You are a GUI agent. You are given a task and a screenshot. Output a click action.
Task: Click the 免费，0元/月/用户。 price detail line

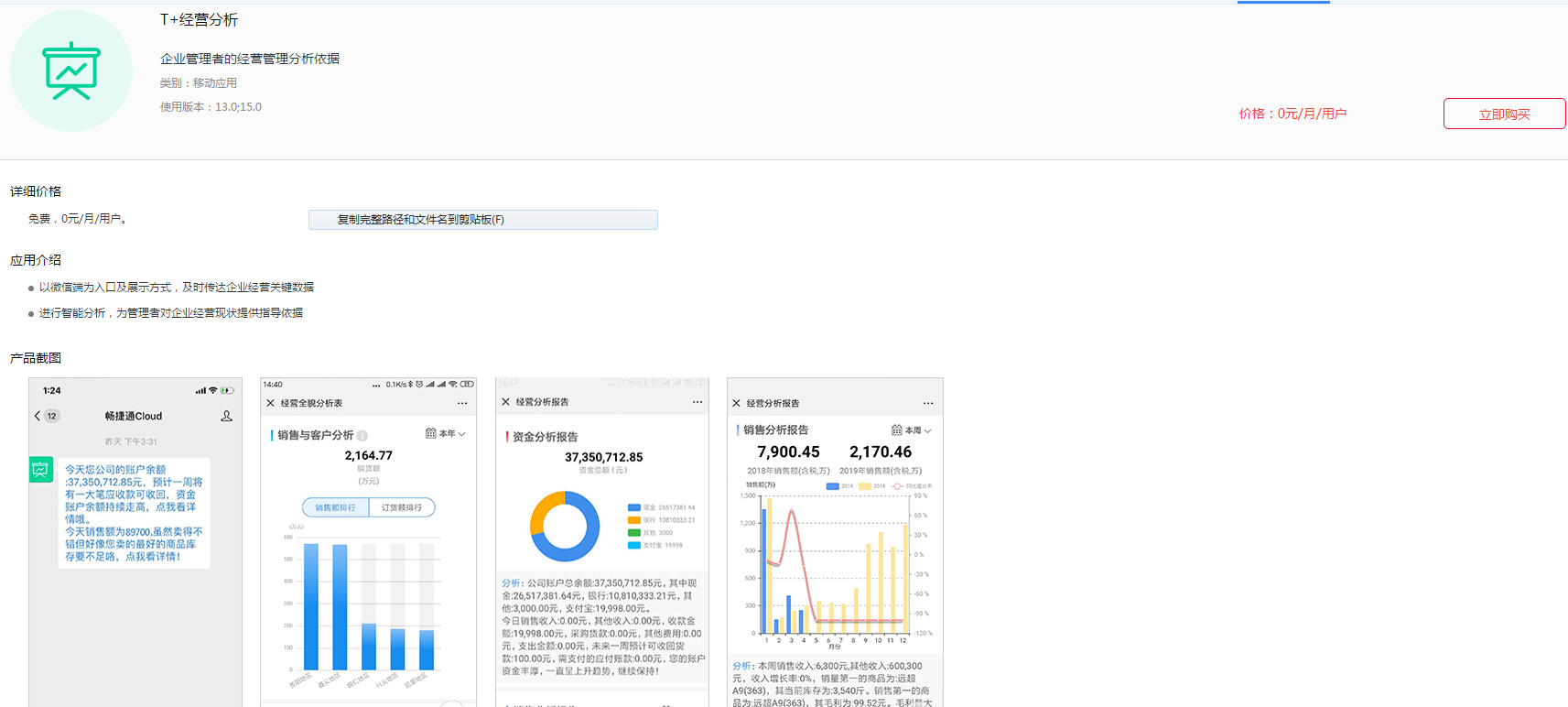(78, 219)
